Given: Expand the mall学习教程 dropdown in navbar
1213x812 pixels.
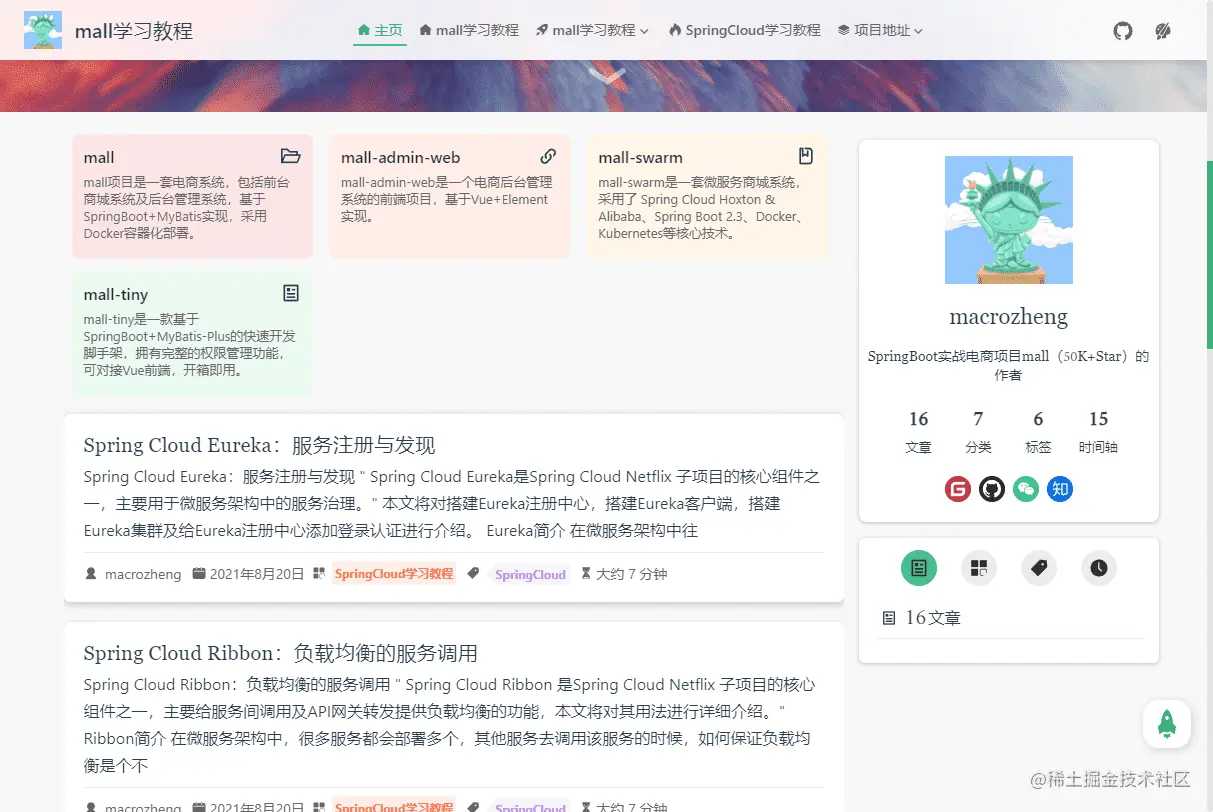Looking at the screenshot, I should (x=593, y=31).
